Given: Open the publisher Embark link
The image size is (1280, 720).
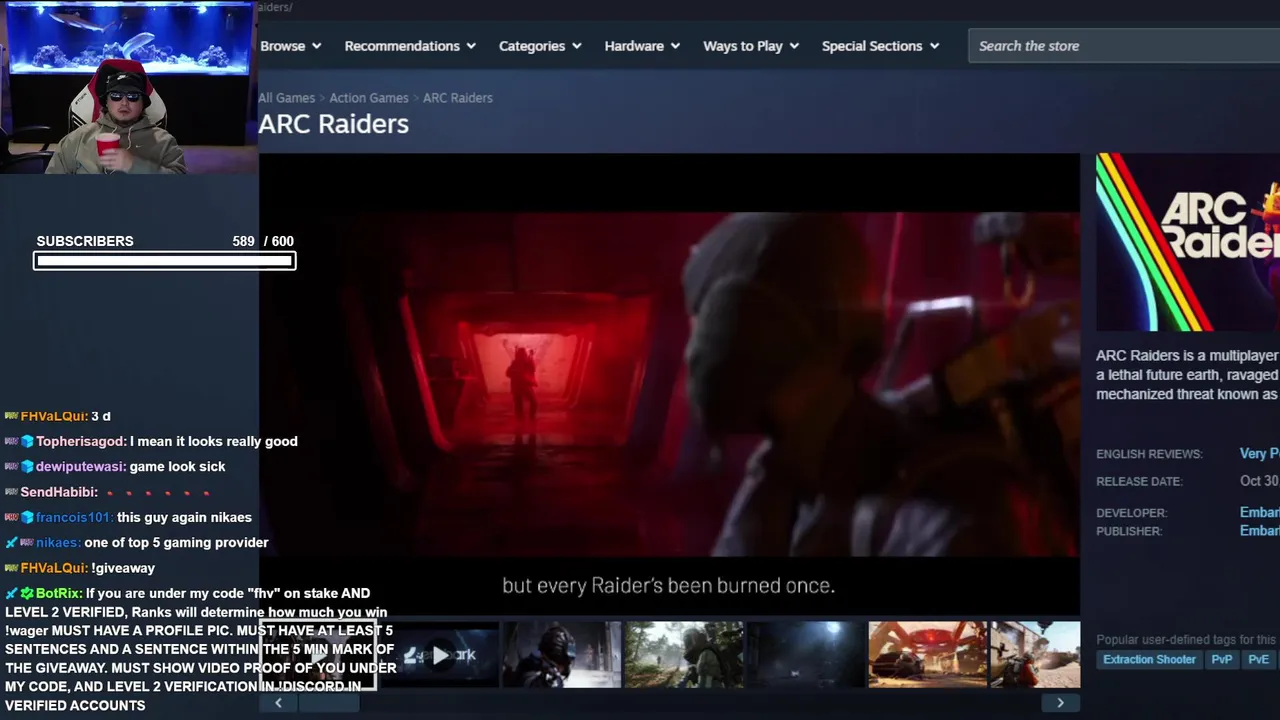Looking at the screenshot, I should coord(1260,531).
